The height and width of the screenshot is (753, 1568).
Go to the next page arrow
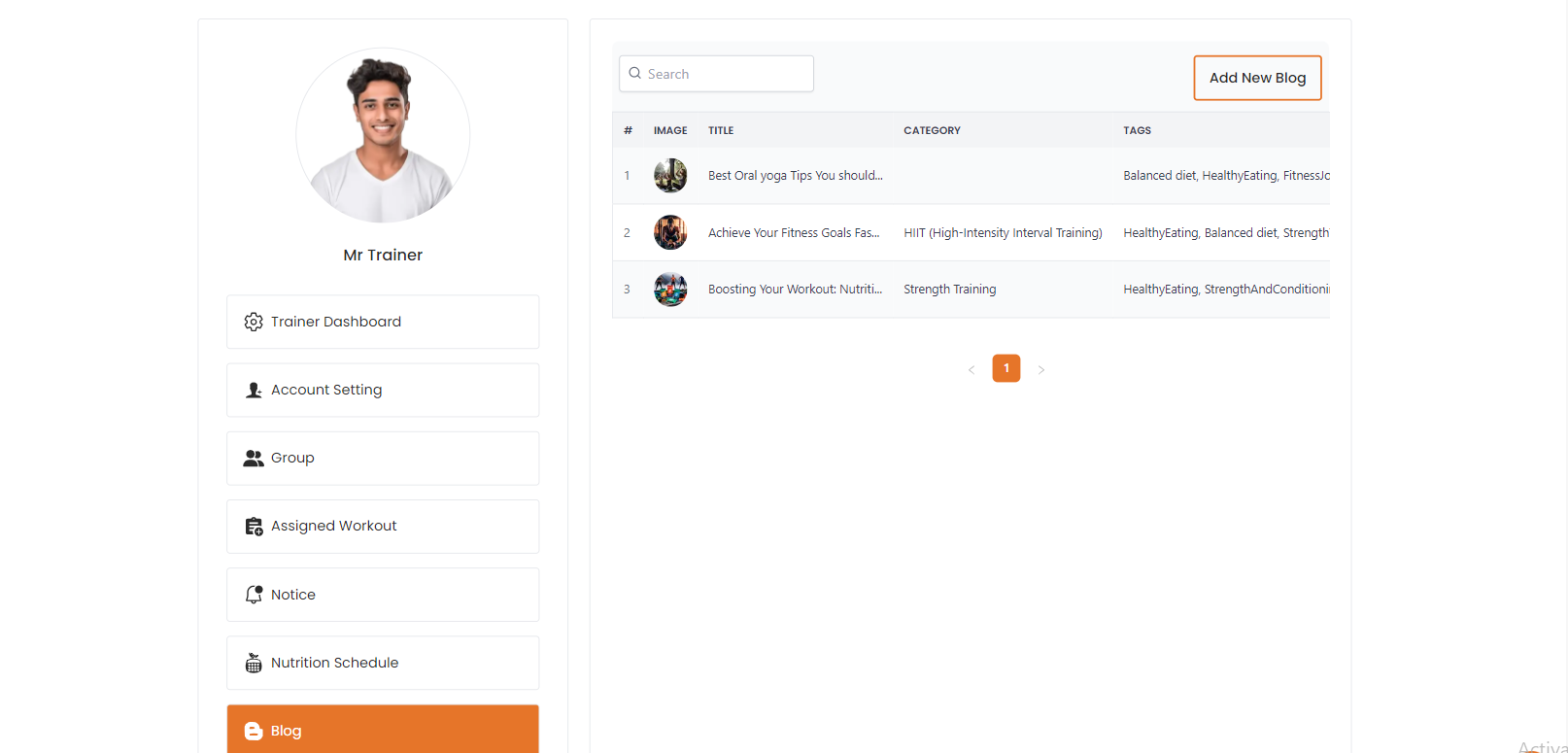pyautogui.click(x=1041, y=369)
